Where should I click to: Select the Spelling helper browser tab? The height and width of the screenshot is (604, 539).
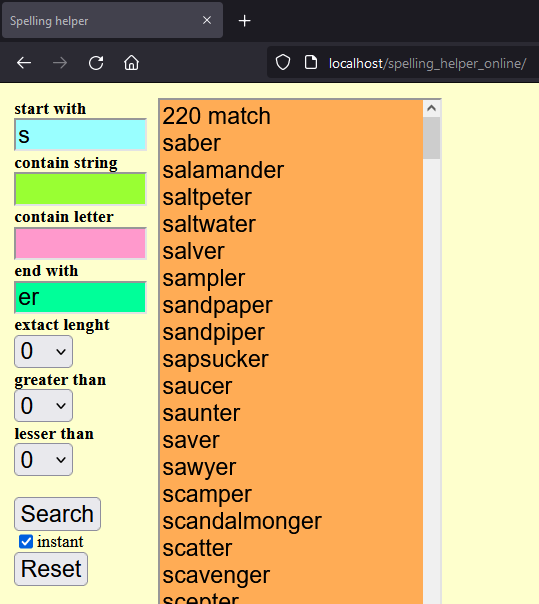(x=113, y=20)
